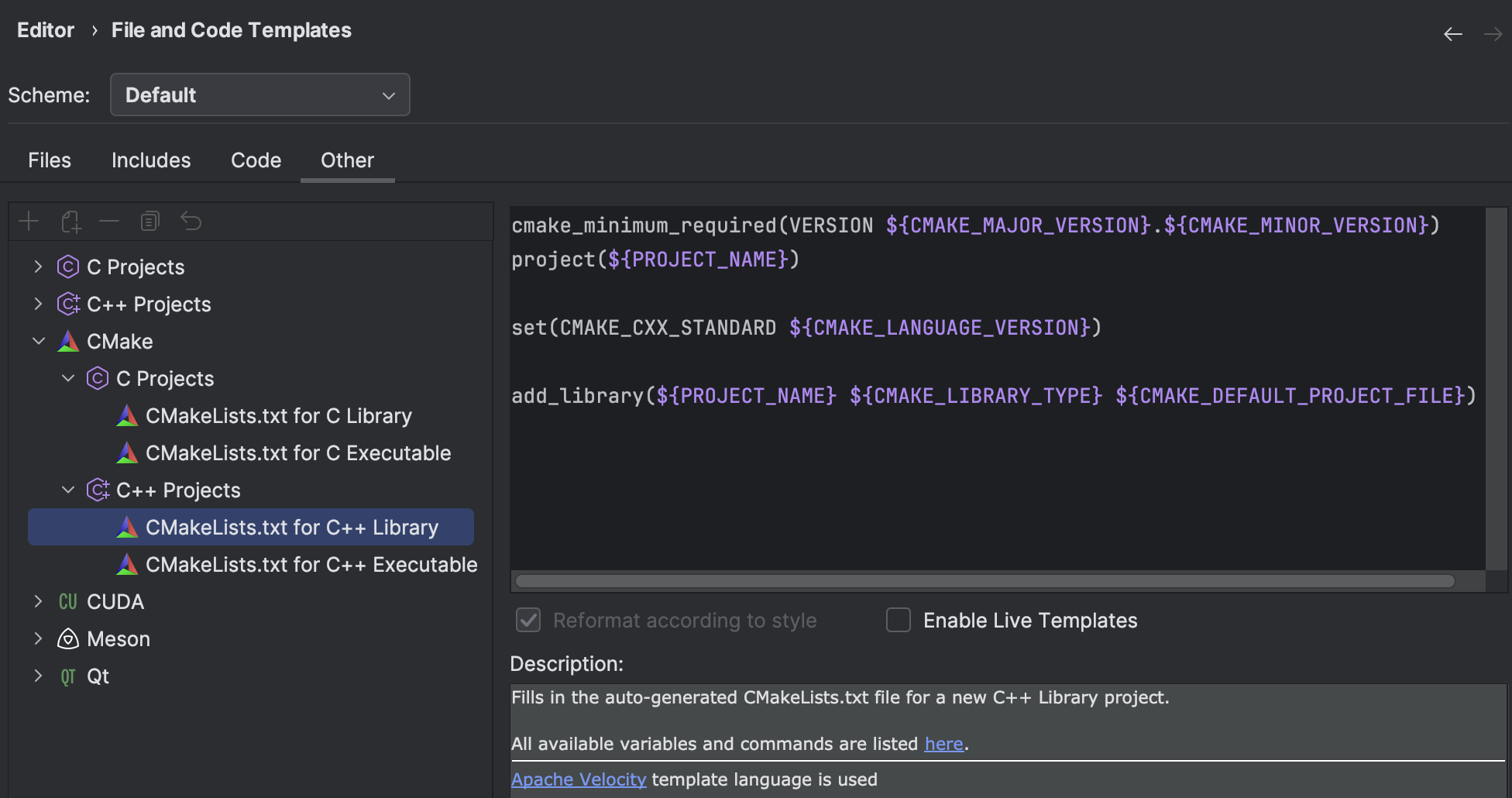Image resolution: width=1512 pixels, height=798 pixels.
Task: Open the Apache Velocity link
Action: pos(578,779)
